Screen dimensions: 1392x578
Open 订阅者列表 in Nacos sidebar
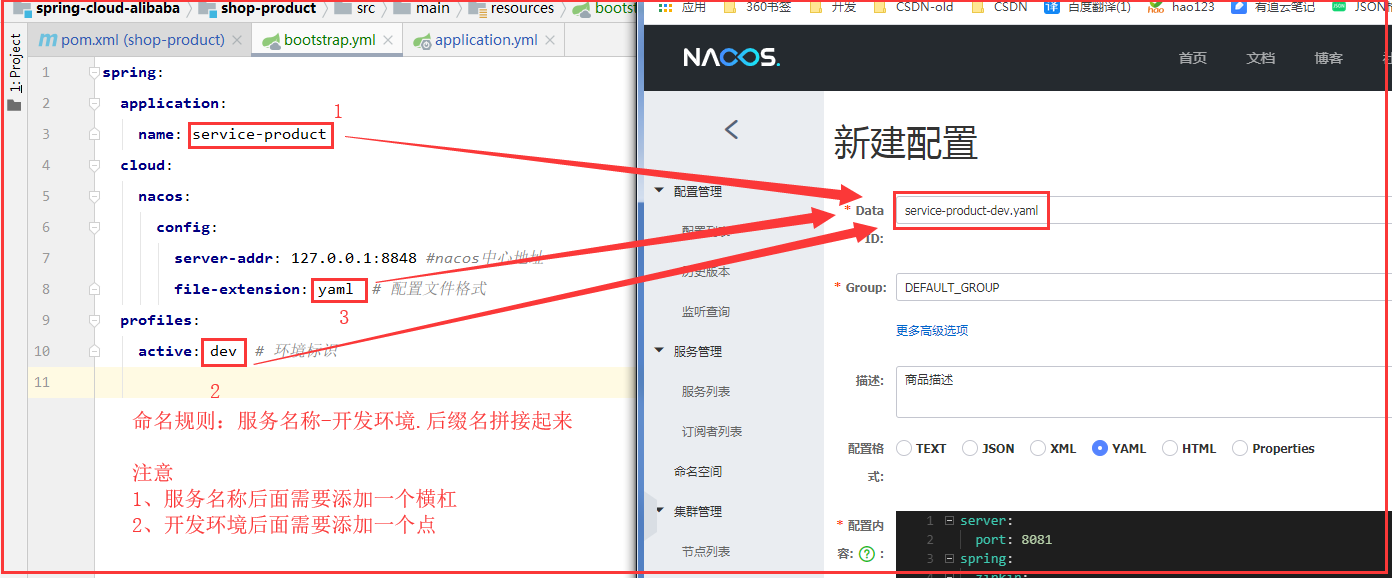coord(712,432)
